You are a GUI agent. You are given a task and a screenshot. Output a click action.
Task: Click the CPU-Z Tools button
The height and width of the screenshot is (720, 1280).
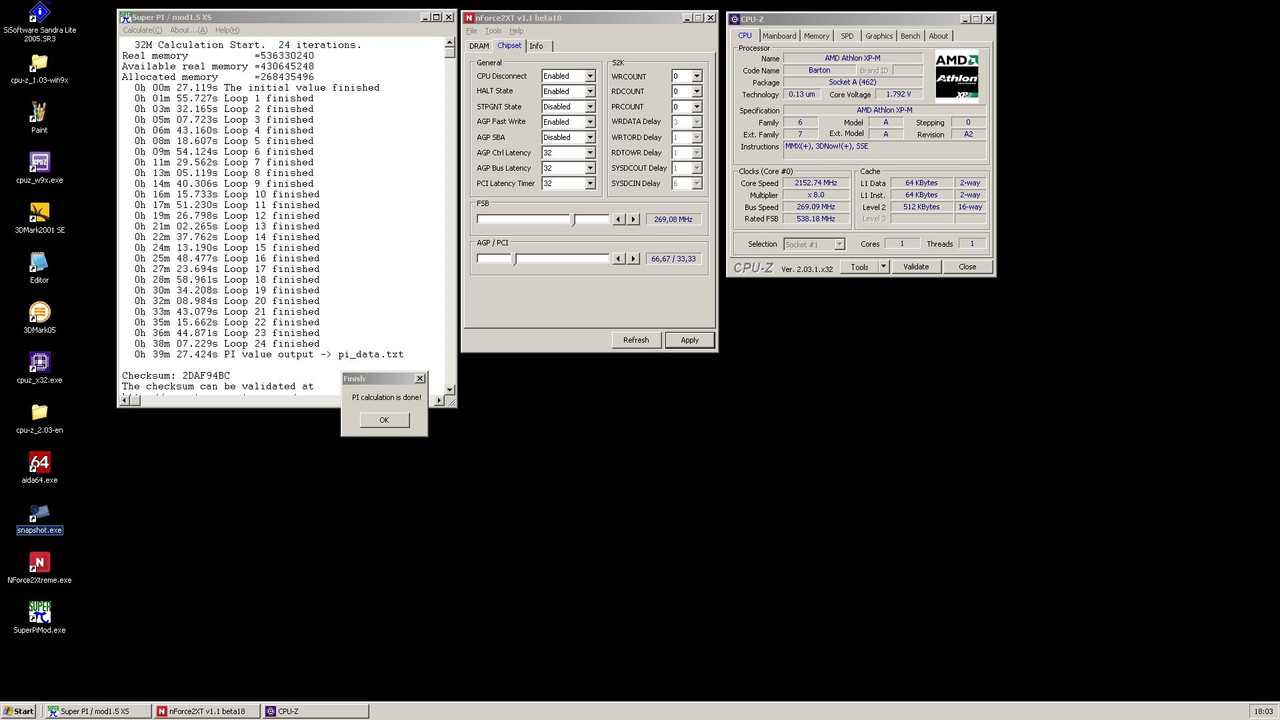point(859,267)
